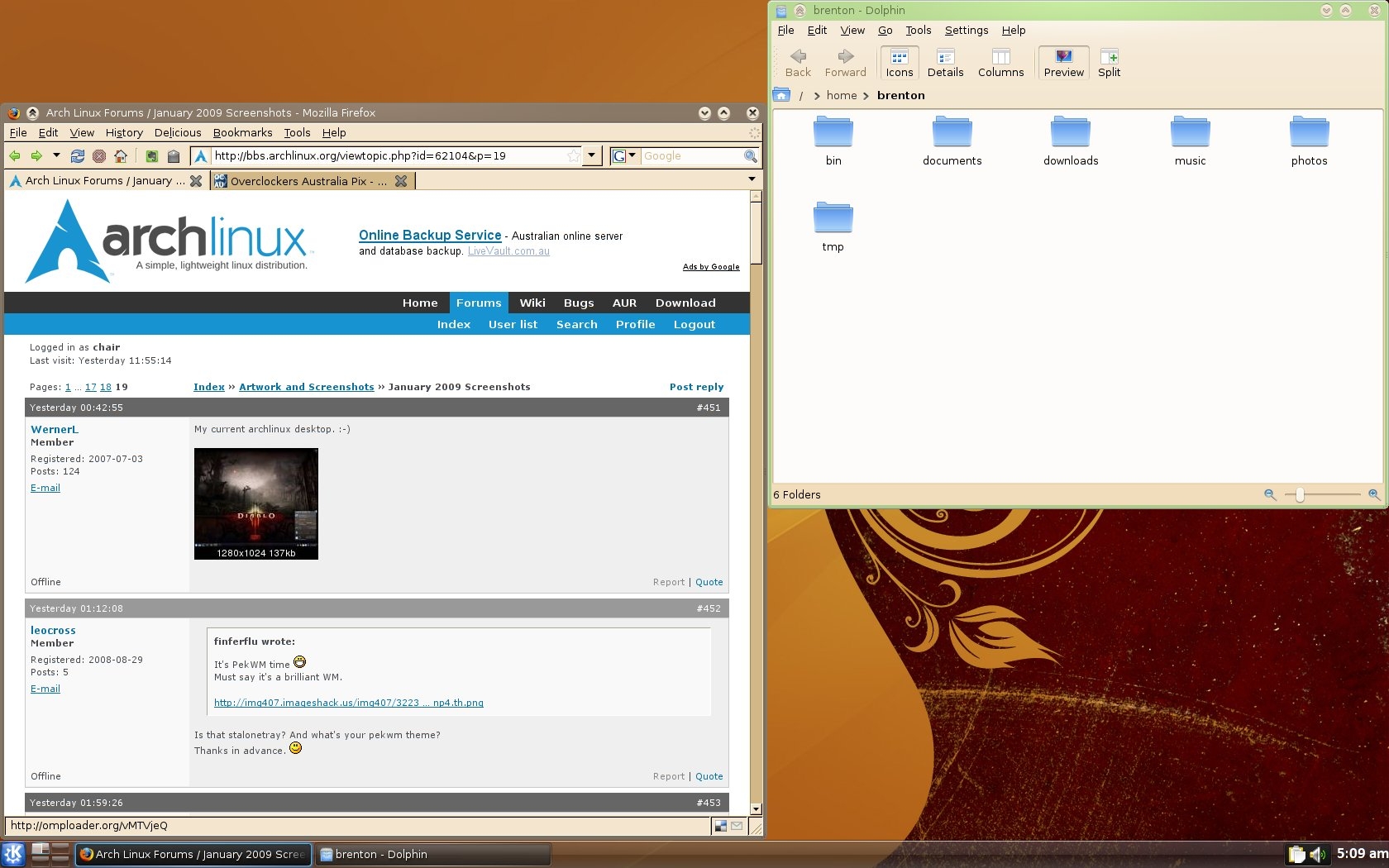Close the Arch Linux Forums tab
Viewport: 1389px width, 868px height.
pyautogui.click(x=196, y=181)
